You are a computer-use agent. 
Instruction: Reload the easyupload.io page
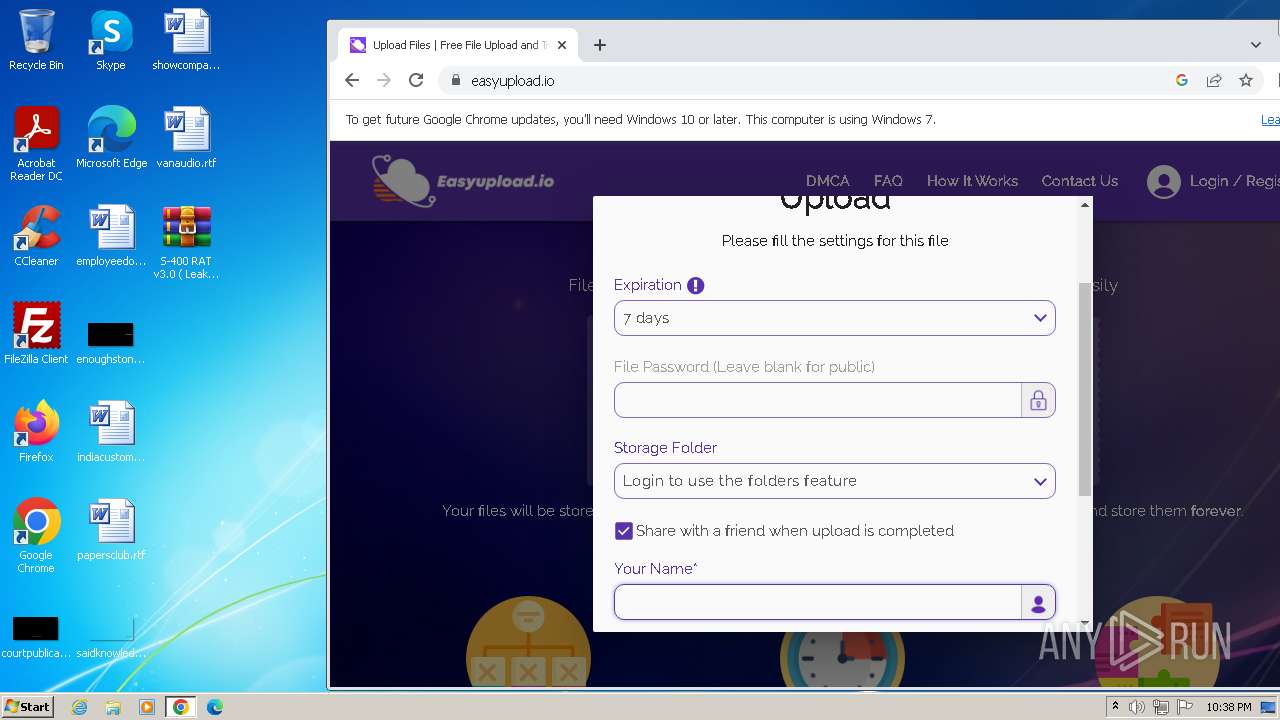click(416, 80)
